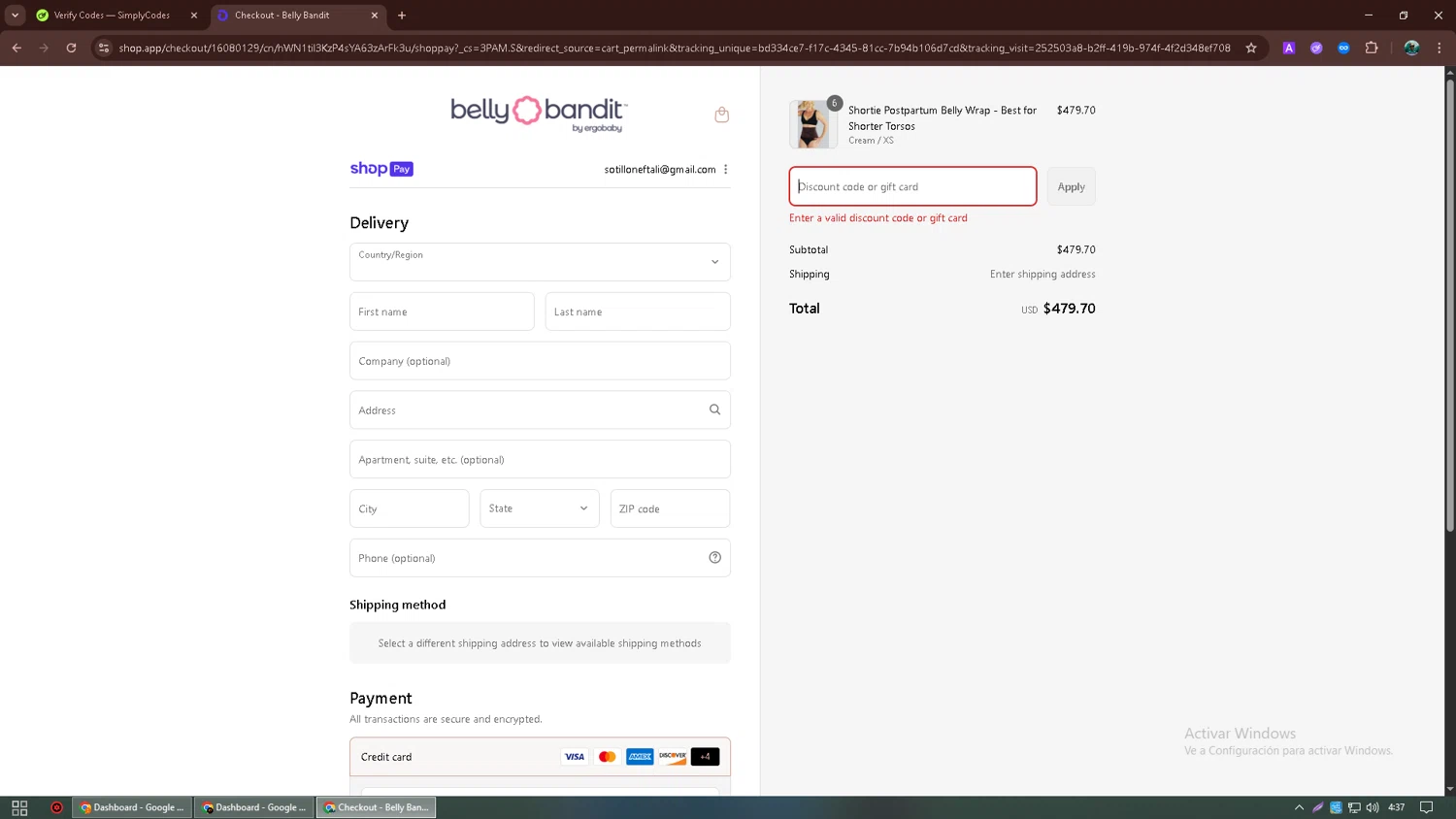This screenshot has height=819, width=1456.
Task: Click the Shortie Postpartum Belly Wrap product name
Action: pos(943,117)
